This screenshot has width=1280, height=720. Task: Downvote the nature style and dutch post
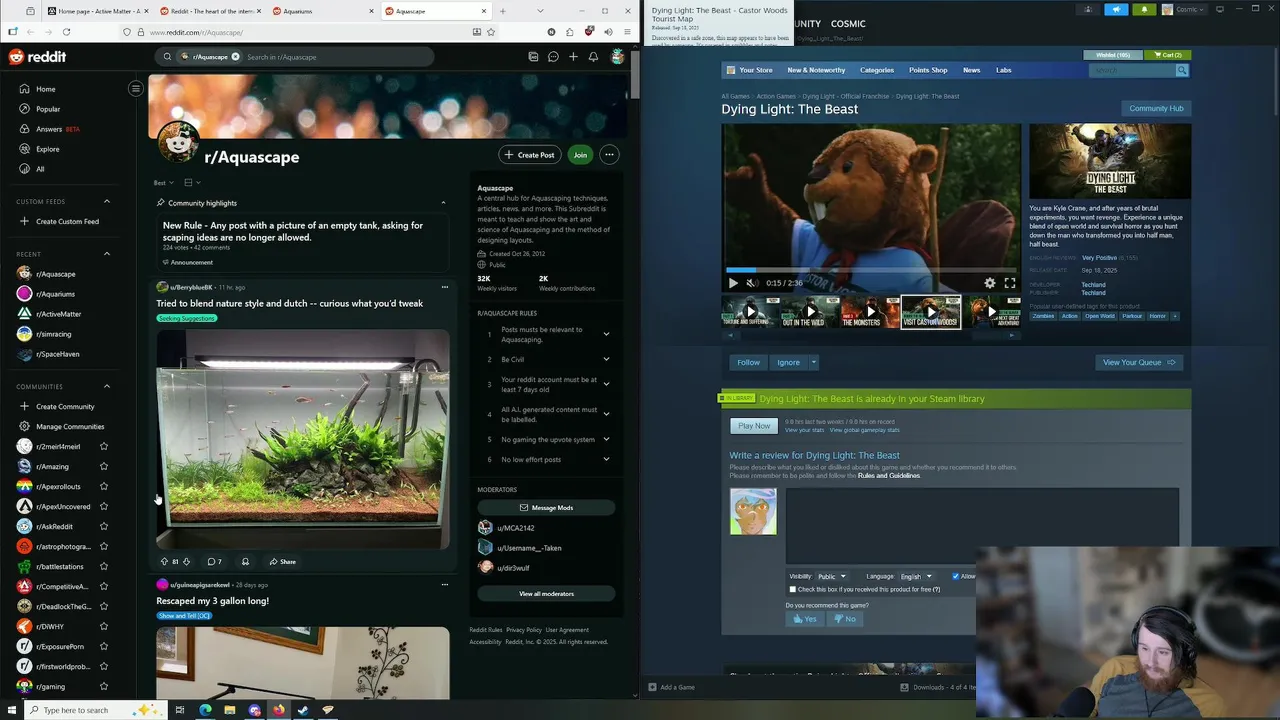[186, 562]
